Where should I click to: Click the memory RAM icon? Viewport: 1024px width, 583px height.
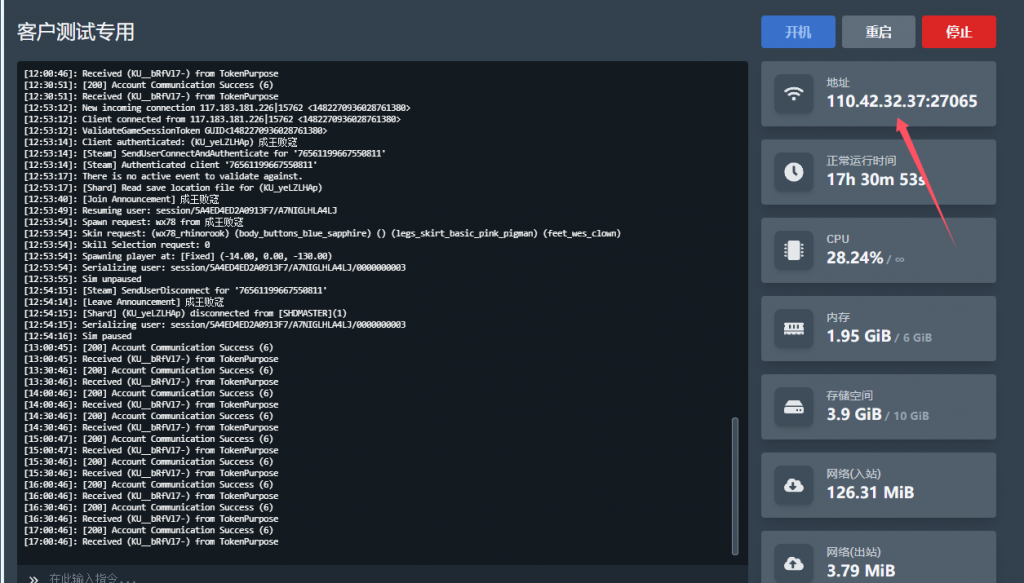[794, 329]
